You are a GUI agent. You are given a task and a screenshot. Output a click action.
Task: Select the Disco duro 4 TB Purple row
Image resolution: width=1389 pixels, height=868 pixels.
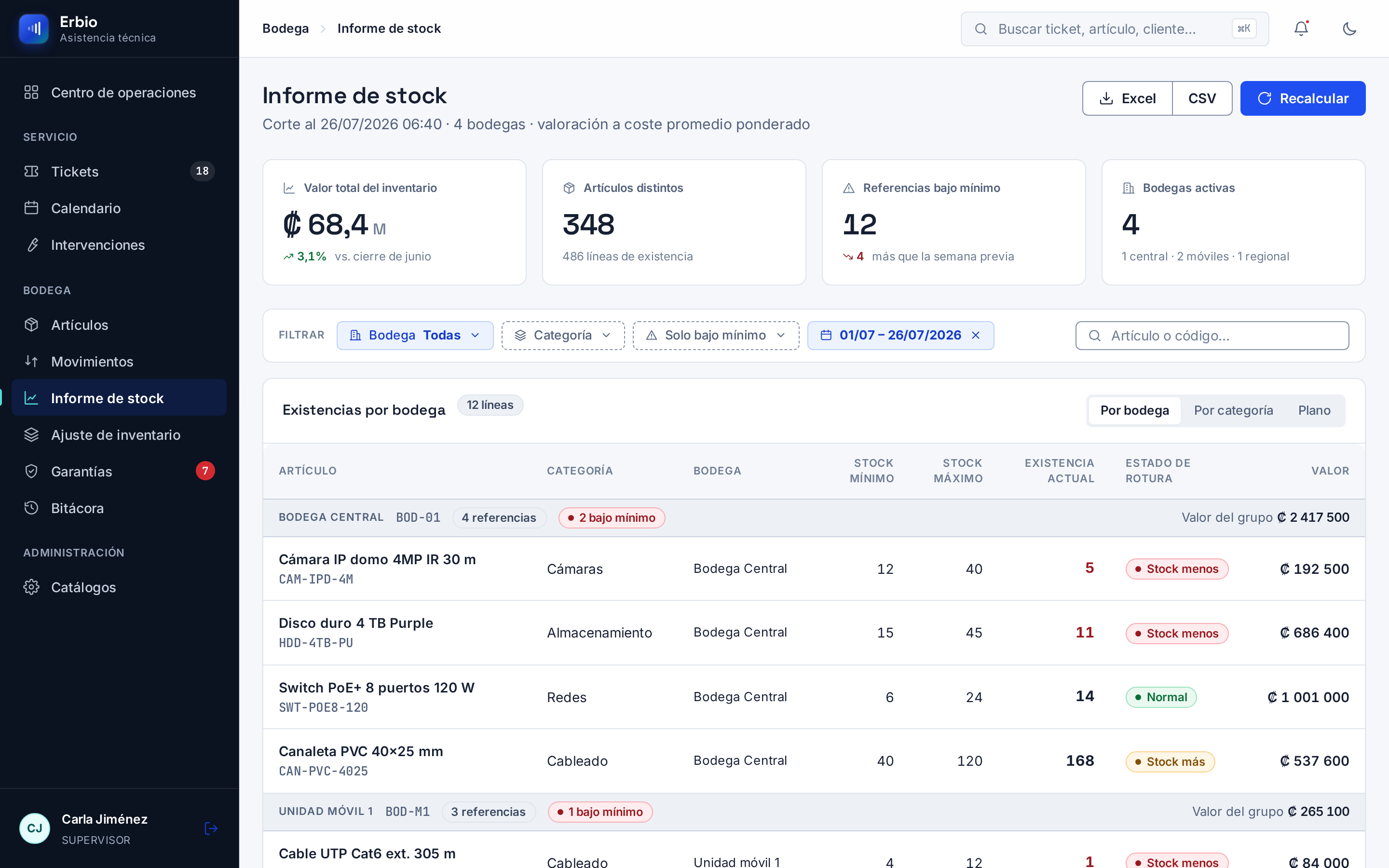814,633
